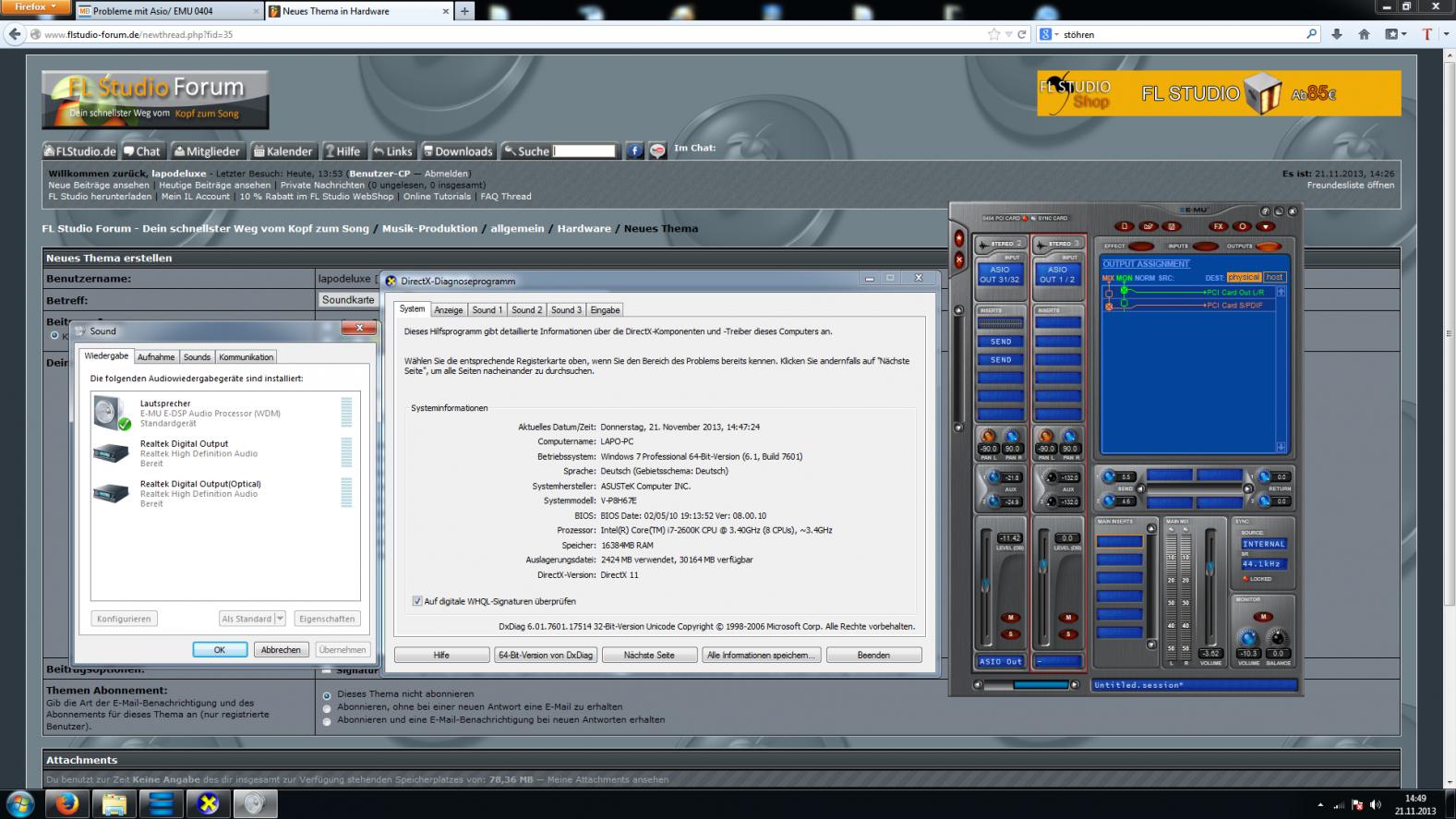Open first Main Inserts slot

1120,541
